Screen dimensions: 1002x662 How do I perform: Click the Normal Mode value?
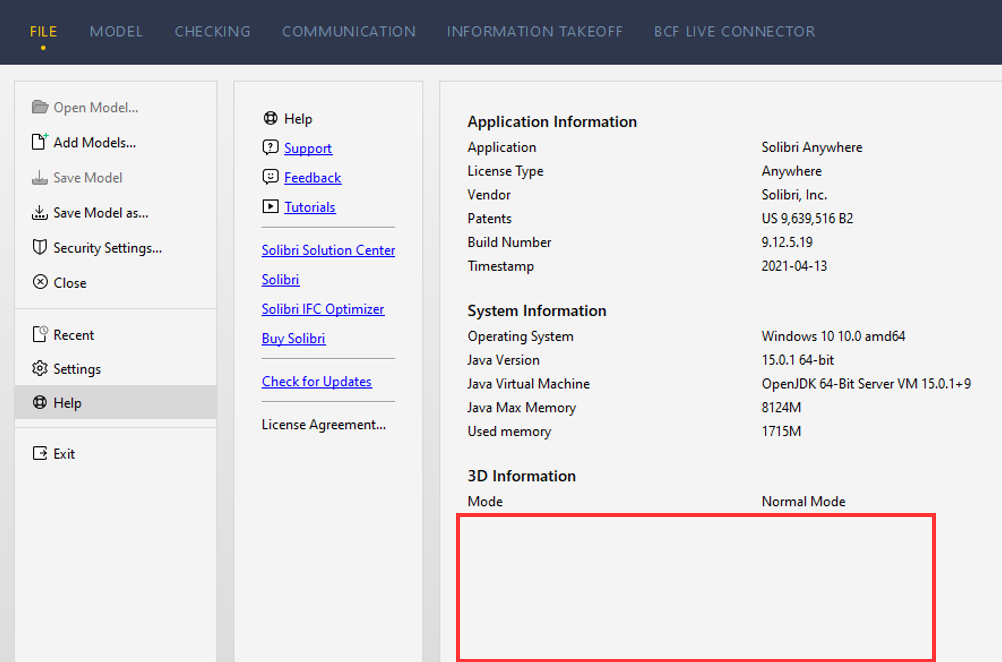click(803, 501)
